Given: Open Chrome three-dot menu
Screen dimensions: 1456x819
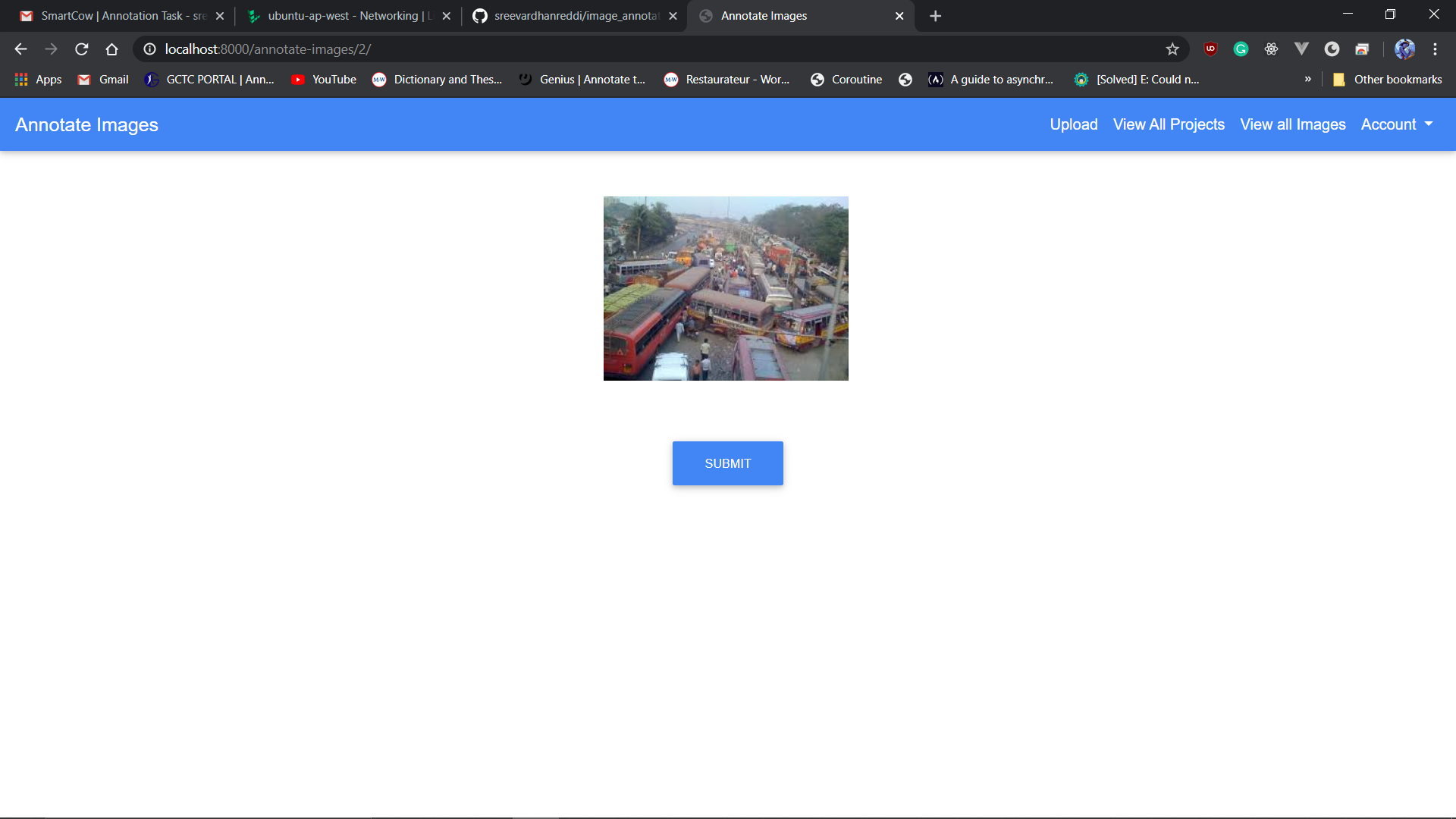Looking at the screenshot, I should click(1435, 49).
